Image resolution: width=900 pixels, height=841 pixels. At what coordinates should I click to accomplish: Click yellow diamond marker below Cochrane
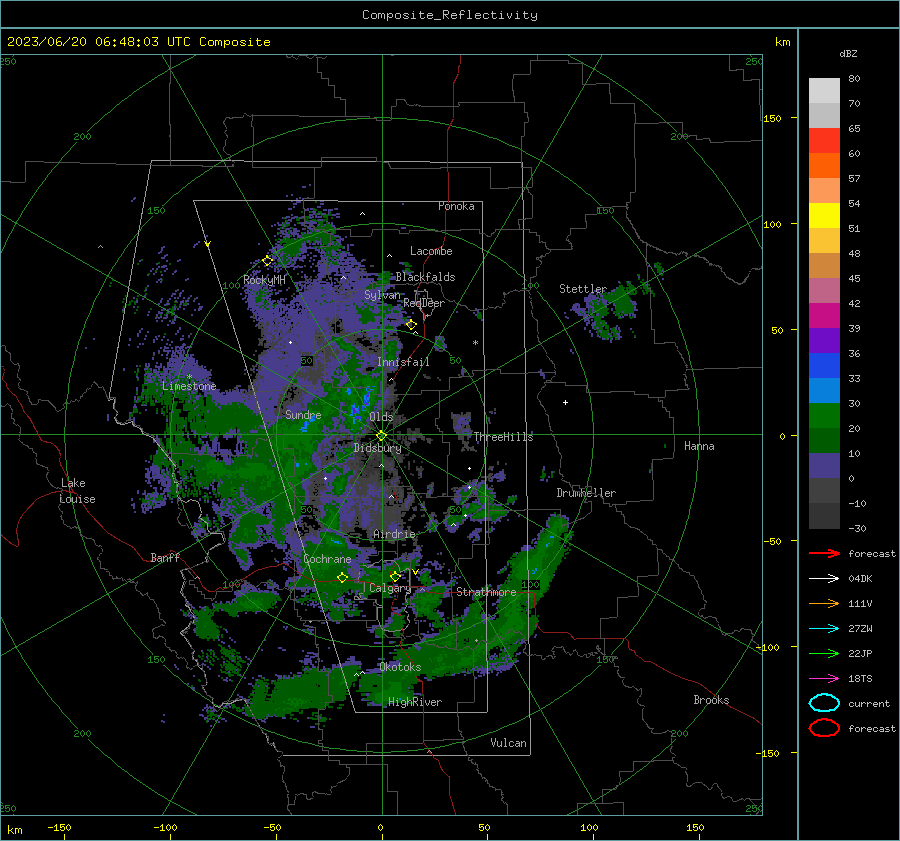(342, 577)
